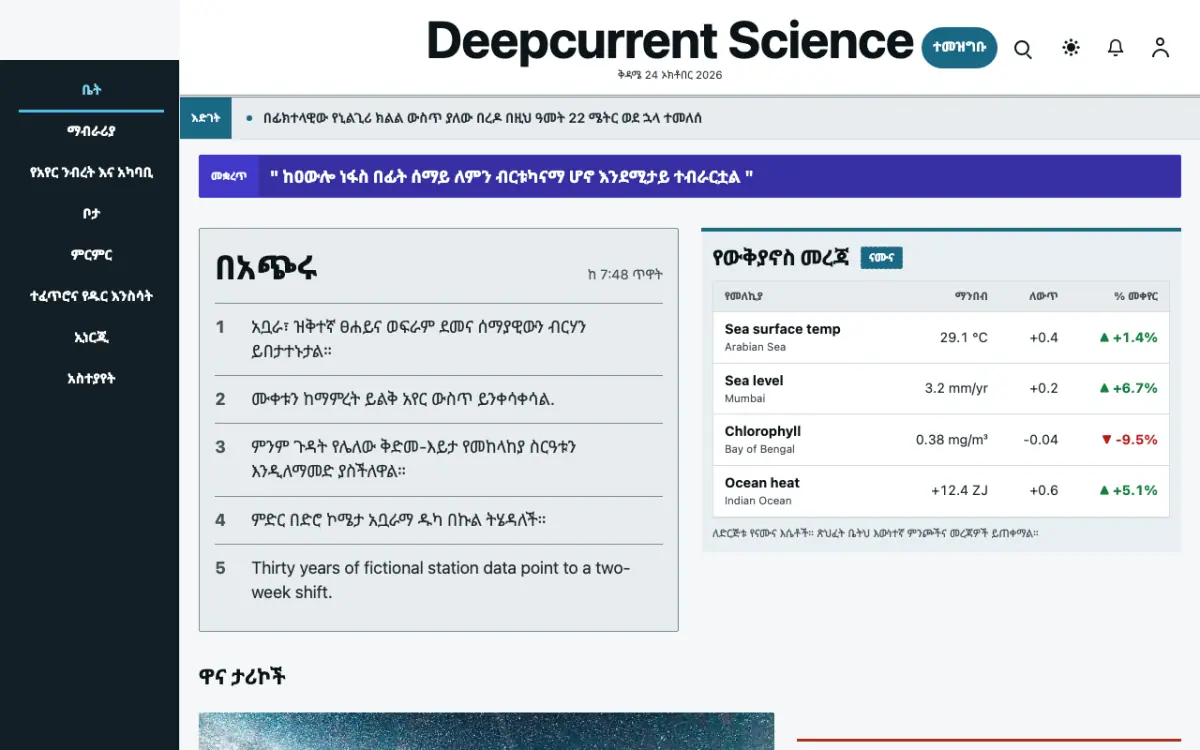Sort by the ለውጥ column header
Image resolution: width=1200 pixels, height=750 pixels.
tap(1044, 296)
